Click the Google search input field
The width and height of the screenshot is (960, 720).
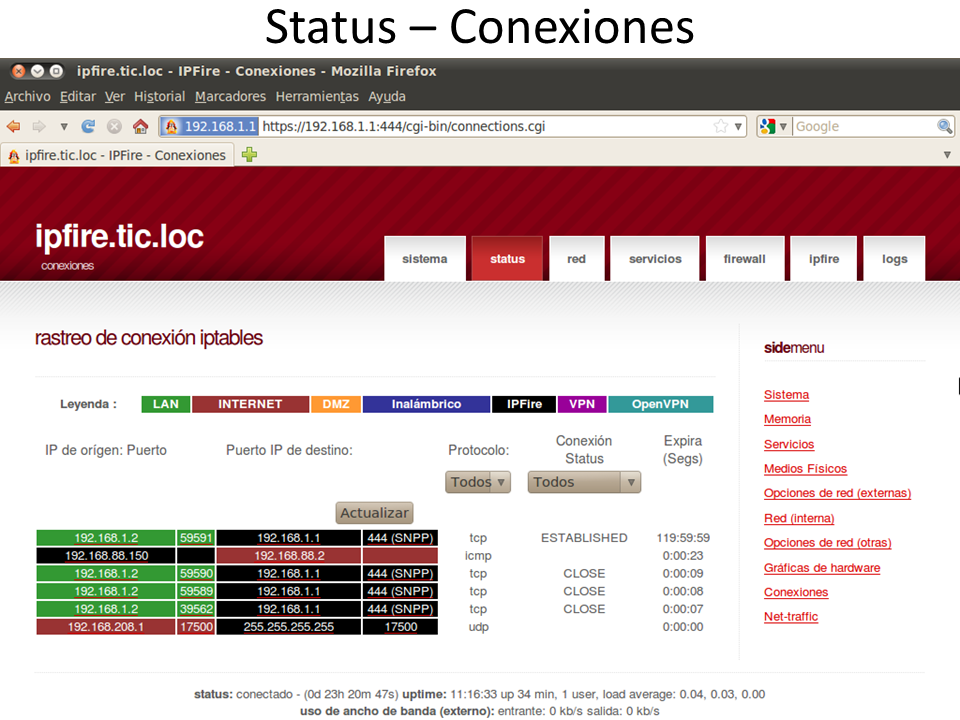(864, 127)
